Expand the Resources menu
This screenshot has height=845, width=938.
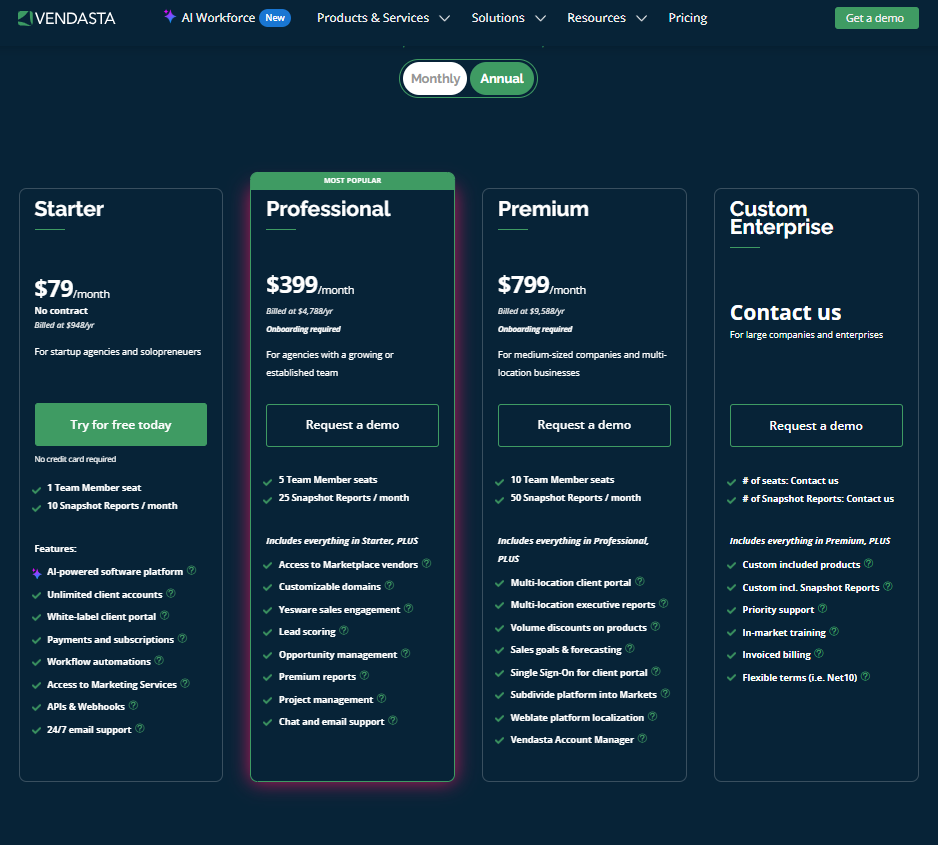pyautogui.click(x=606, y=18)
